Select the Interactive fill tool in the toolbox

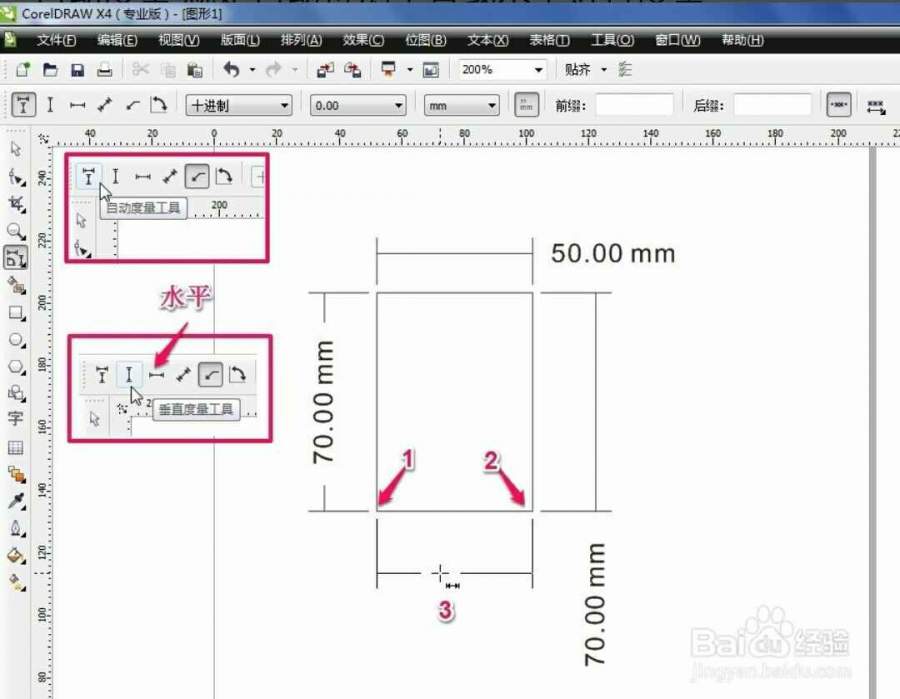pyautogui.click(x=16, y=582)
